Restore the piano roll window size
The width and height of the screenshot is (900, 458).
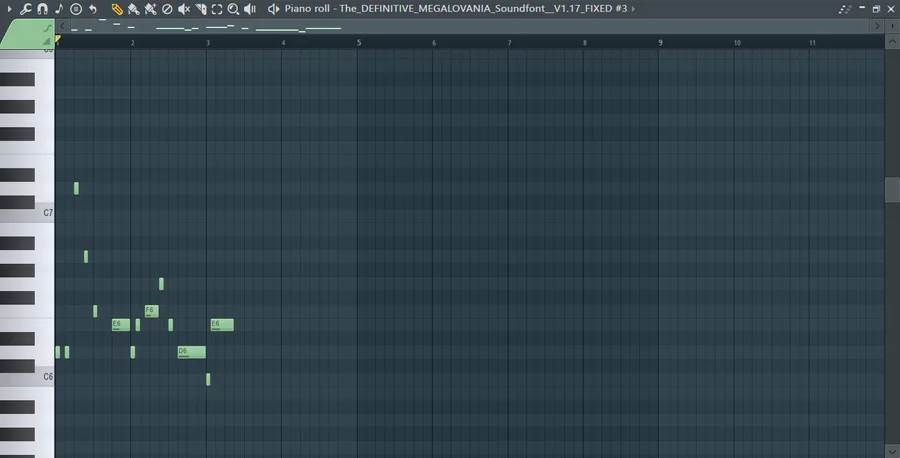click(876, 9)
